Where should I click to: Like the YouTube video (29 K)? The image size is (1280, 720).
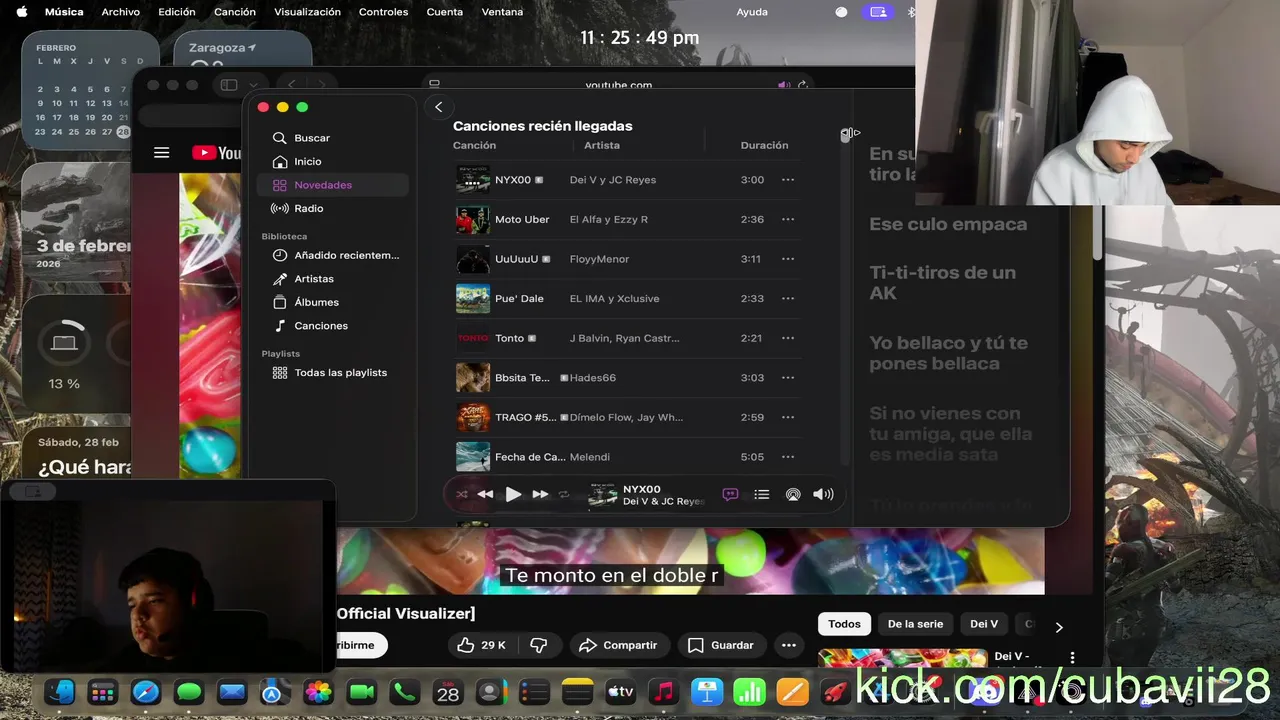click(x=481, y=645)
